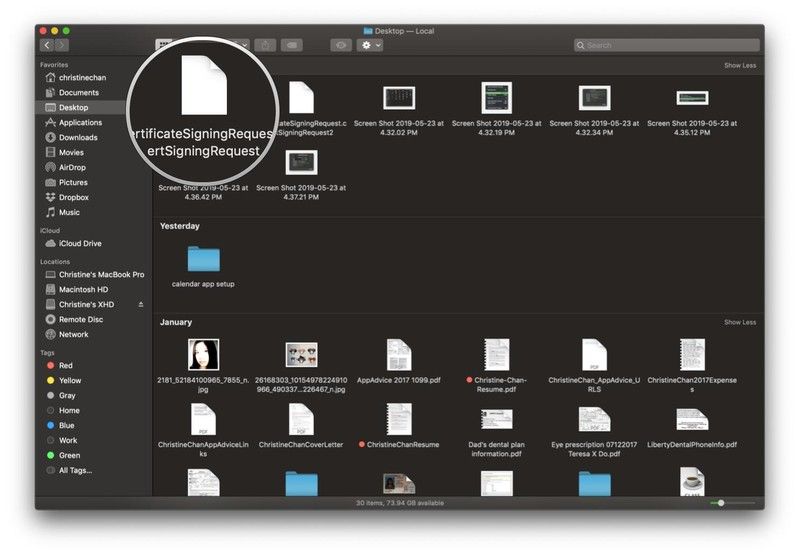
Task: Click the Yesterday section header
Action: click(x=180, y=226)
